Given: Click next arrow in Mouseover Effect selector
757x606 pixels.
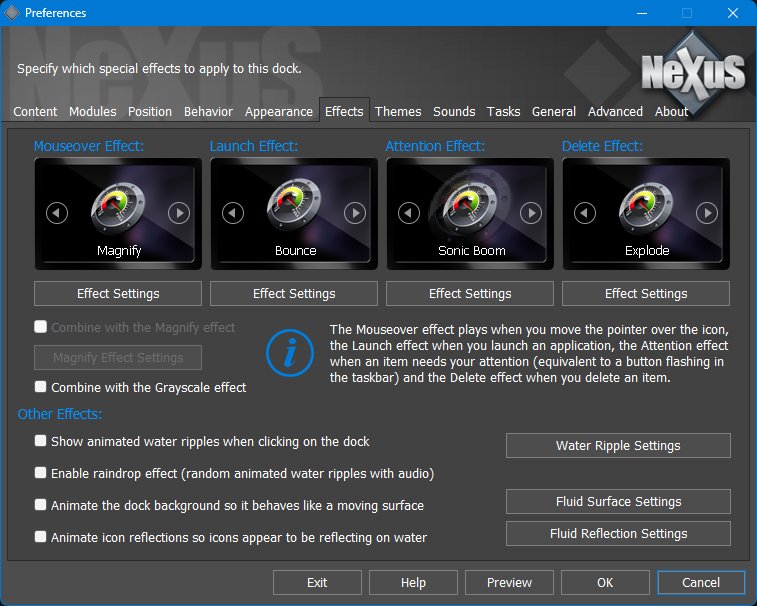Looking at the screenshot, I should (179, 213).
